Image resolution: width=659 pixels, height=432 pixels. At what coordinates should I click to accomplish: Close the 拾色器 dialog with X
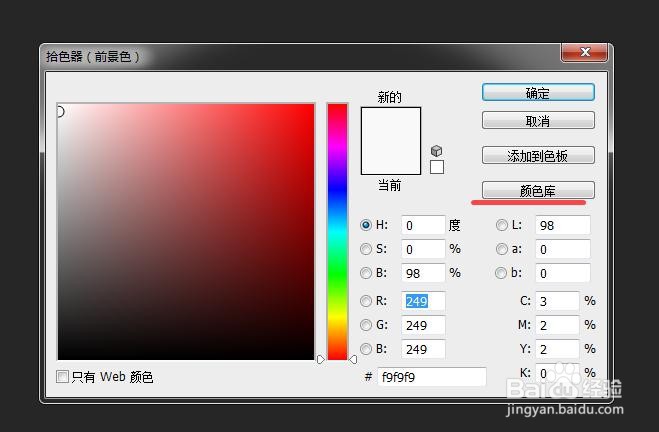585,52
